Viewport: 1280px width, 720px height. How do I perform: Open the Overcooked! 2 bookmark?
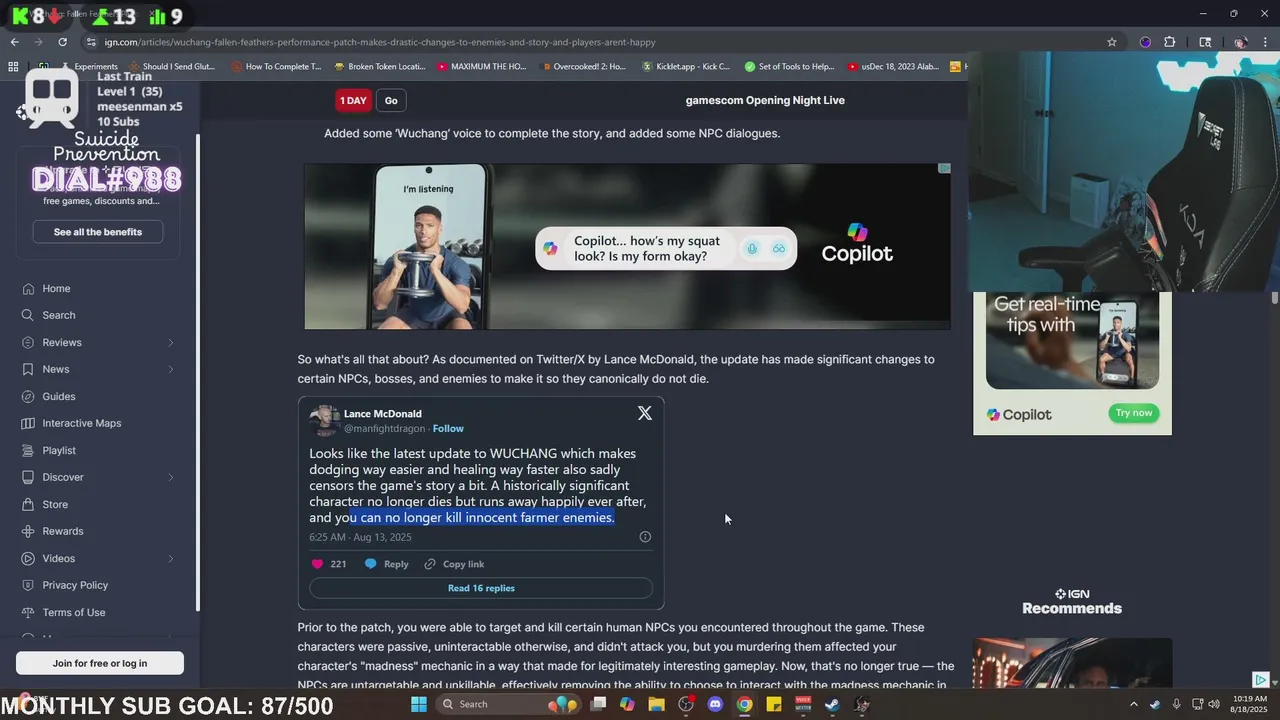pyautogui.click(x=583, y=67)
